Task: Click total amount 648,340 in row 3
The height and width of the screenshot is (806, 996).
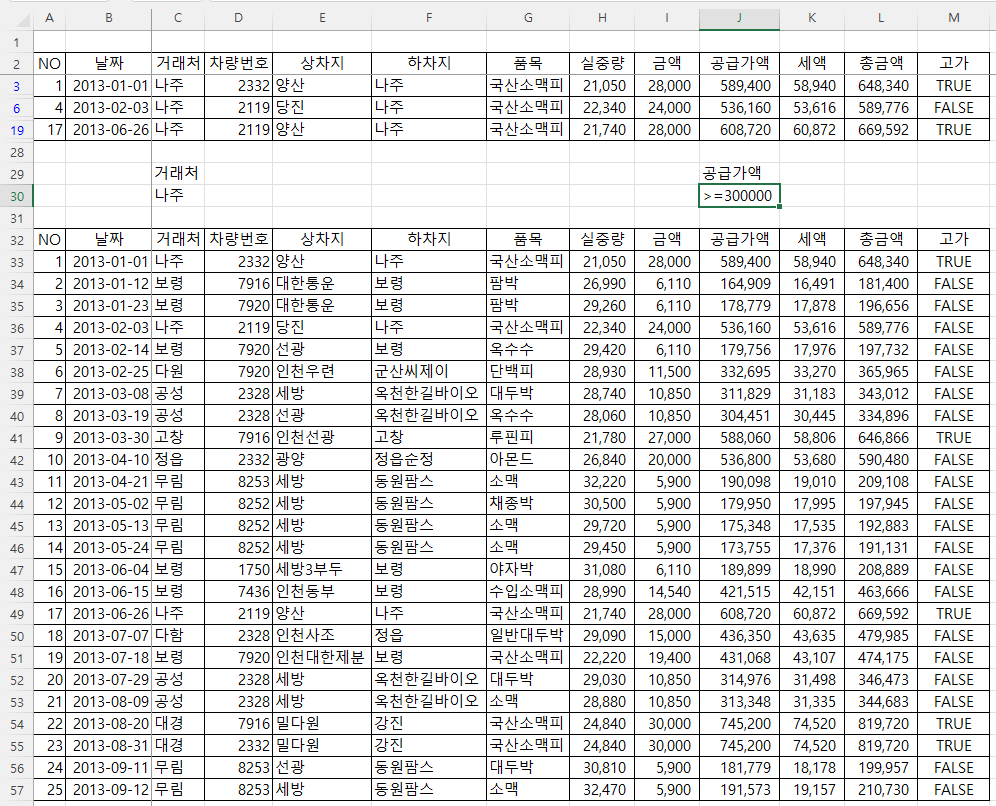Action: tap(881, 86)
